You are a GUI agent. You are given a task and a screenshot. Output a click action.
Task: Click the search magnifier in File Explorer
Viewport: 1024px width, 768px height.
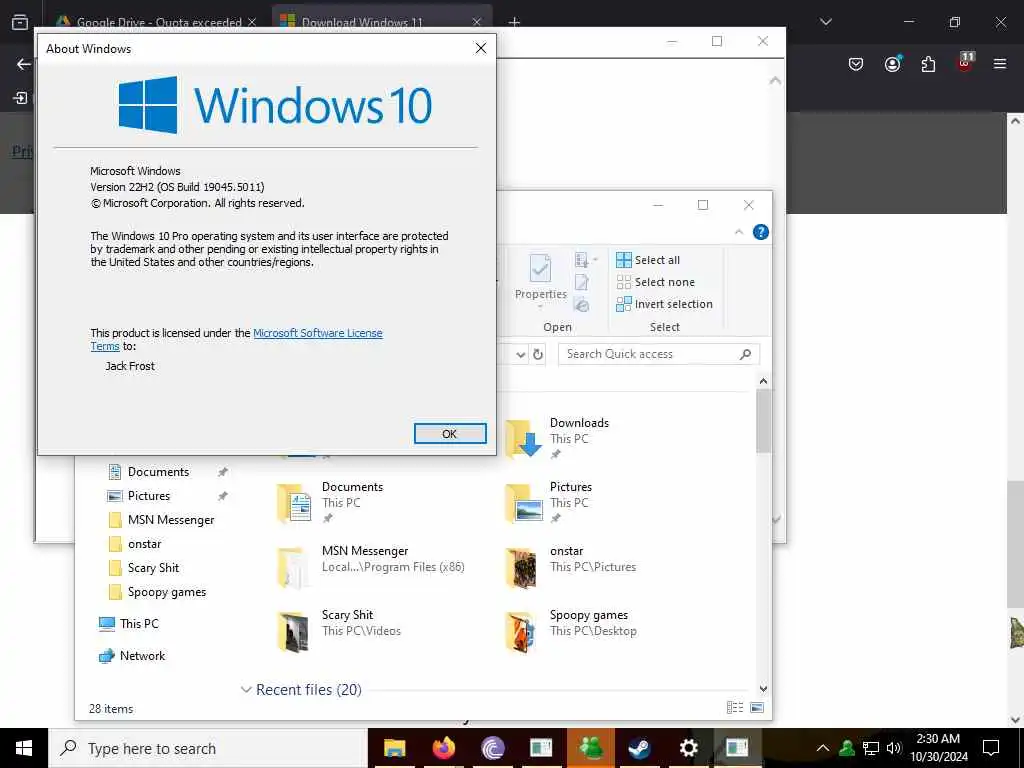pyautogui.click(x=745, y=354)
